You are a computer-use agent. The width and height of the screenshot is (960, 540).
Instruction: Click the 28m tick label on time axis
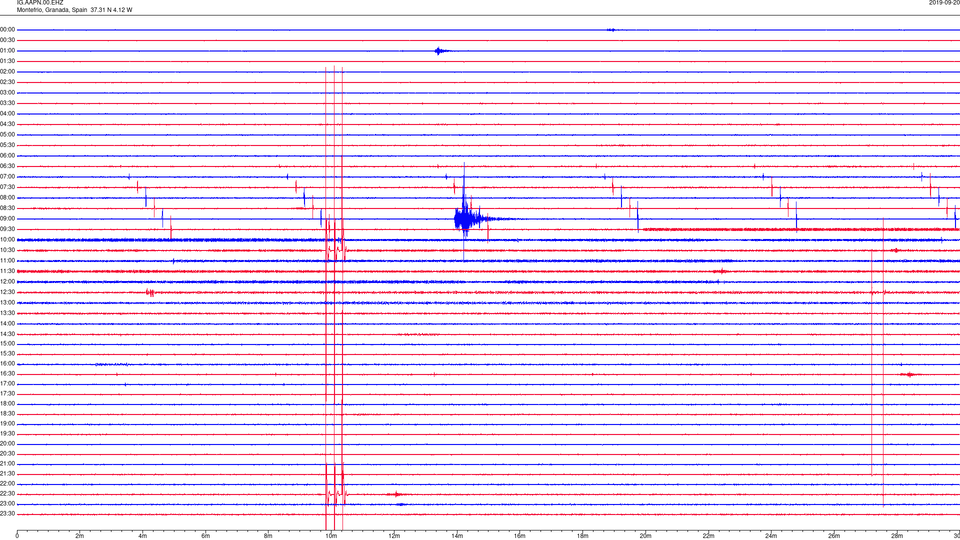pos(897,536)
